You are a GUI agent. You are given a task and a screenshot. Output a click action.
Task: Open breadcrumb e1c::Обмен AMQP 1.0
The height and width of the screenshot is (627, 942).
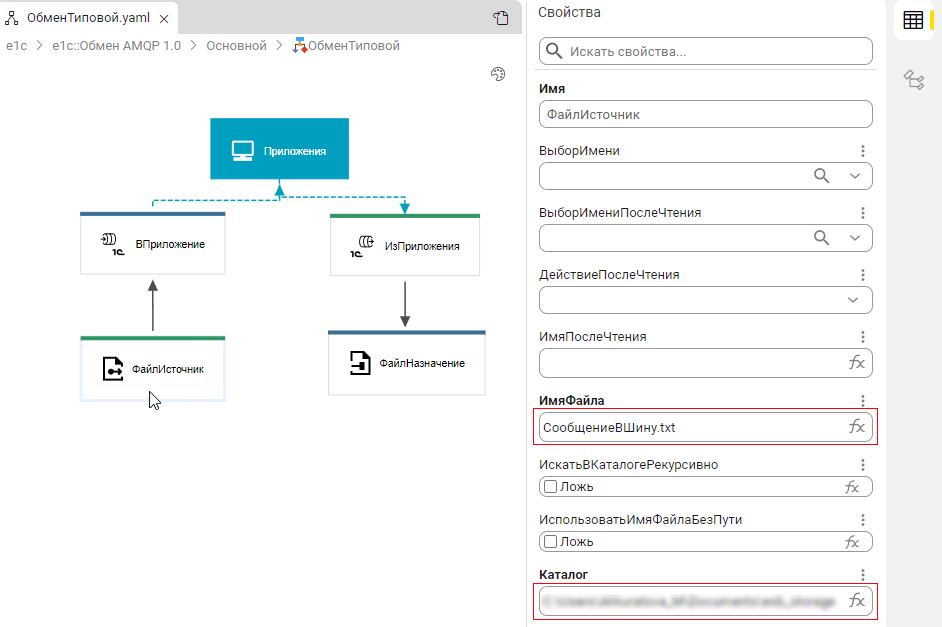point(117,46)
